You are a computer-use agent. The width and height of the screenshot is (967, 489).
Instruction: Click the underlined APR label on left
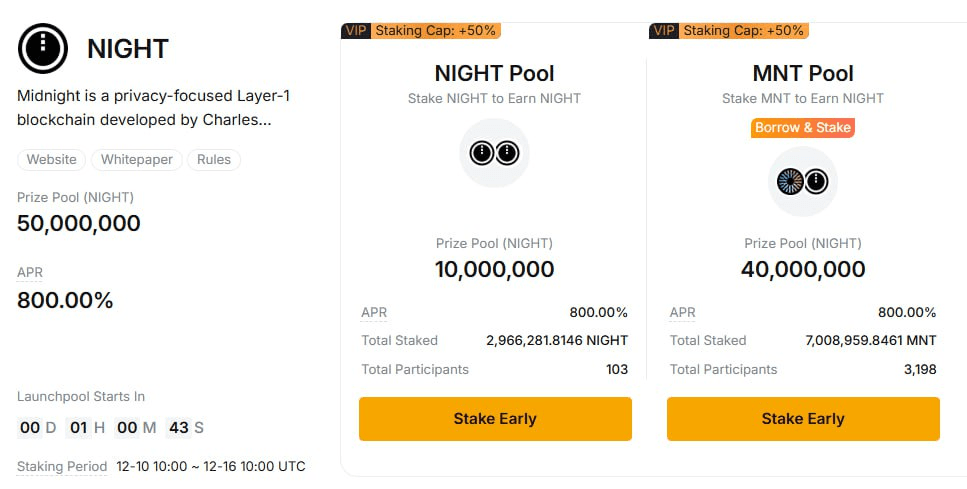coord(30,272)
